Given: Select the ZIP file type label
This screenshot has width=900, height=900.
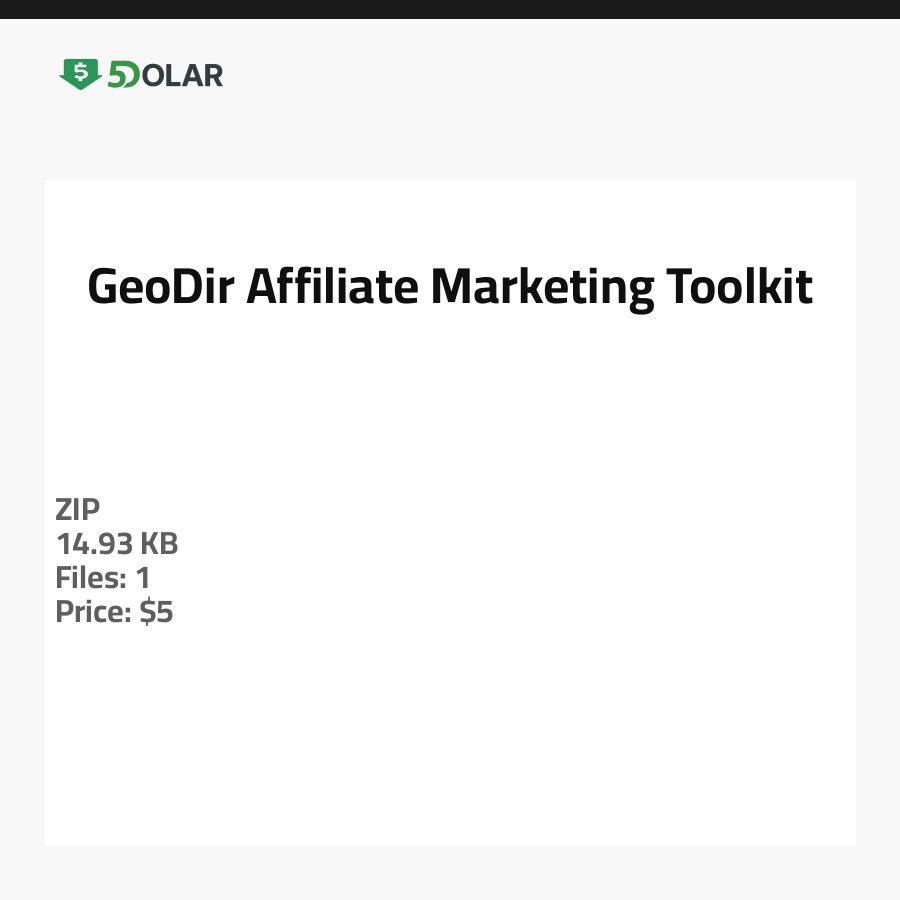Looking at the screenshot, I should 78,510.
